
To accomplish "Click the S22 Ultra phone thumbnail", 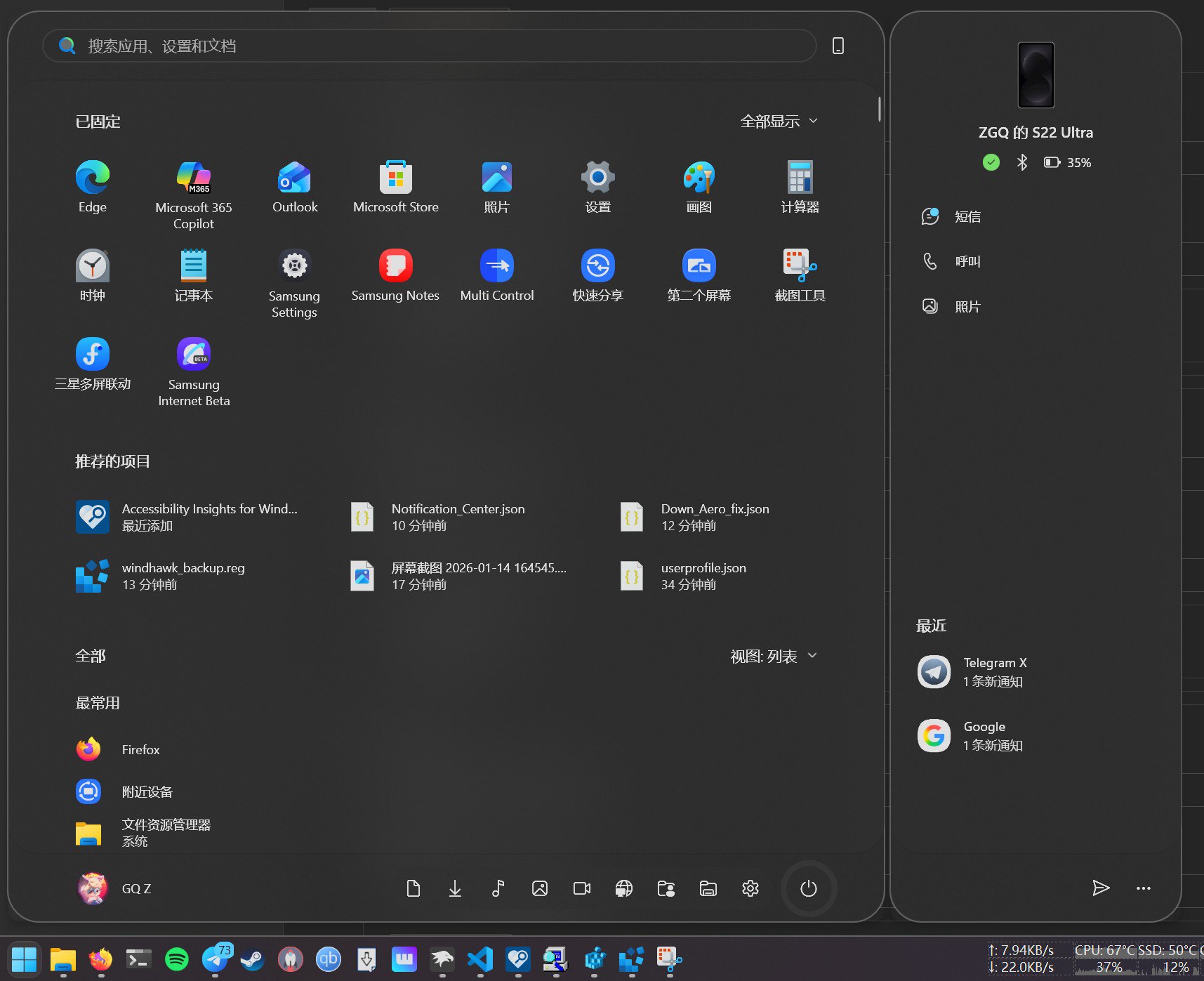I will coord(1036,74).
